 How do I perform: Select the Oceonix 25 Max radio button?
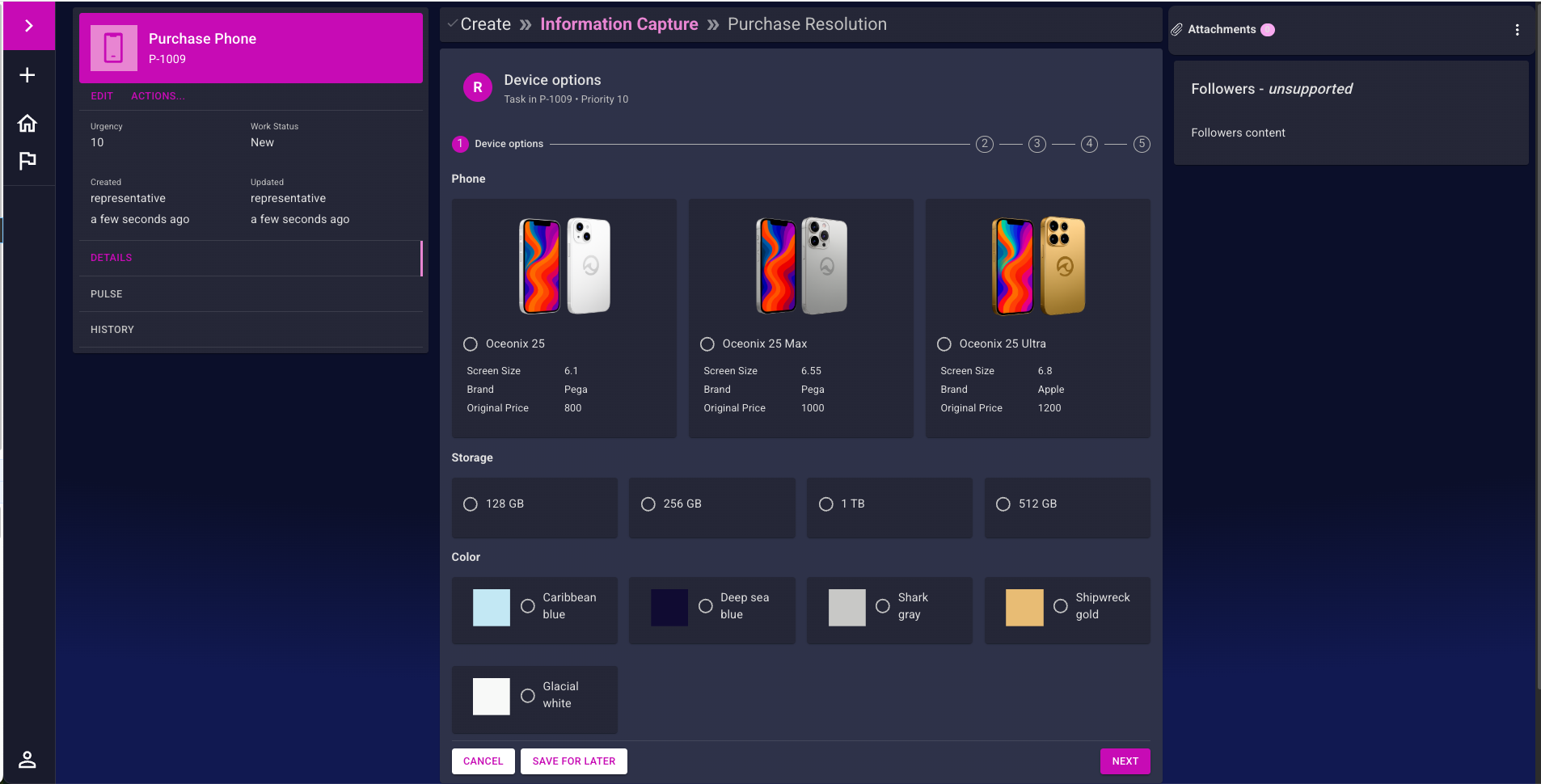pos(707,344)
